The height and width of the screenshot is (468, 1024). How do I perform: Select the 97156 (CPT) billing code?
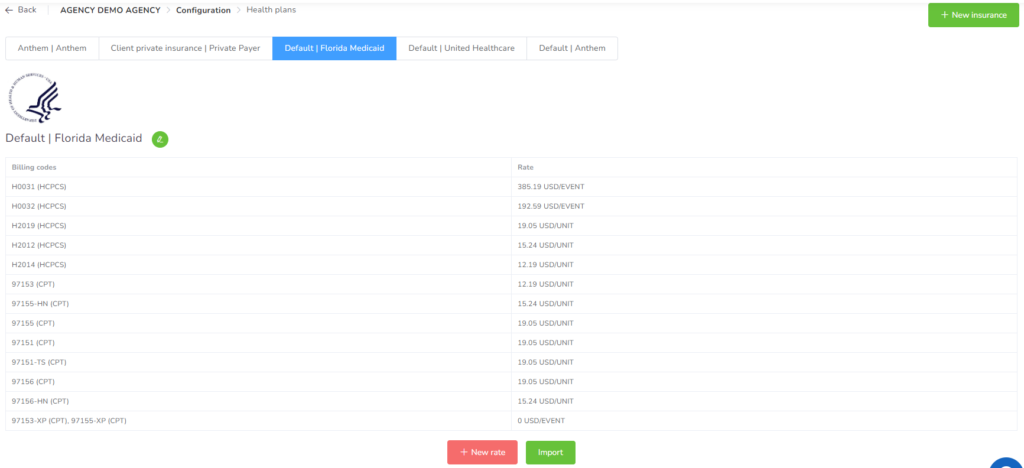pyautogui.click(x=33, y=382)
